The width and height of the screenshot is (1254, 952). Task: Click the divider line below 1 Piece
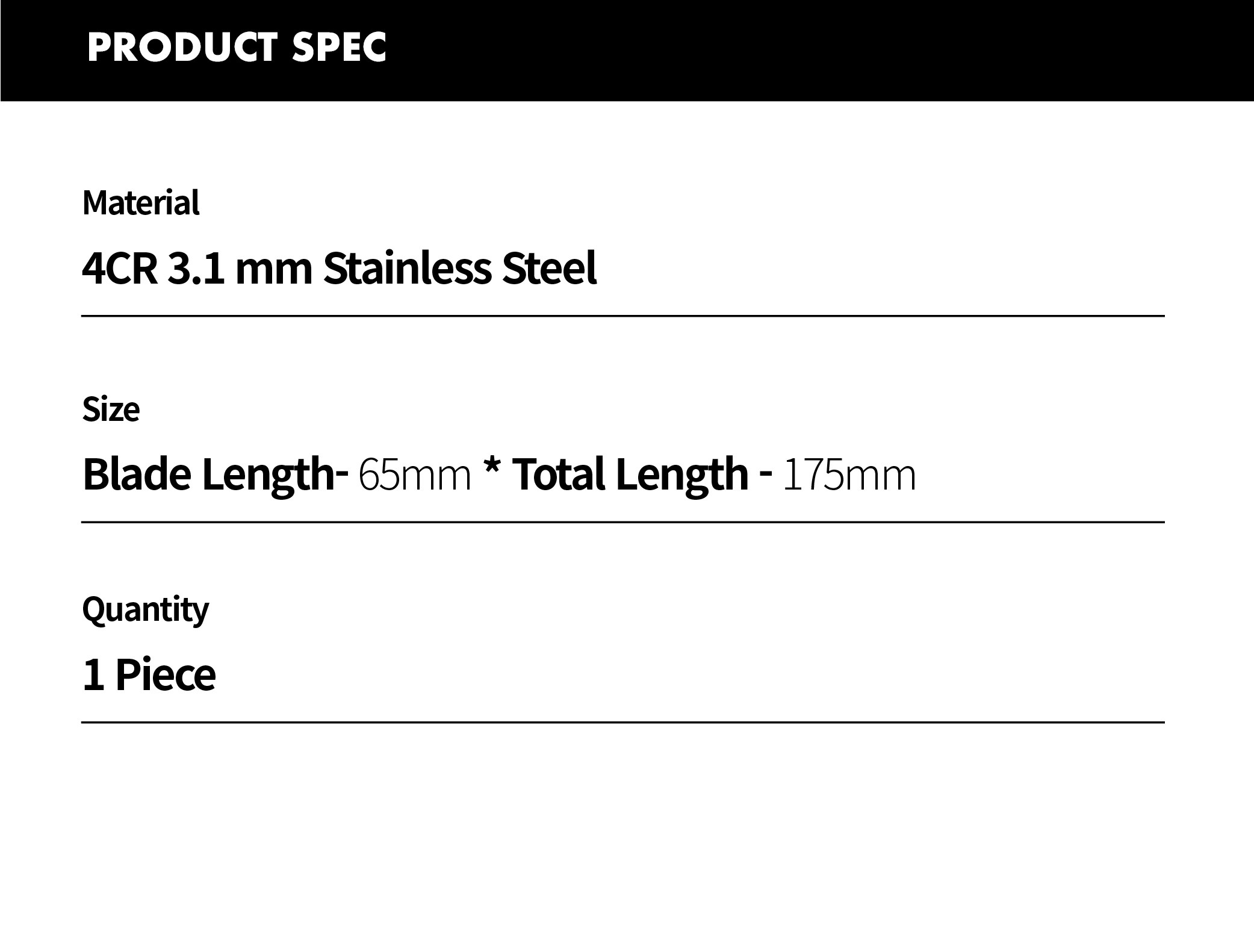pos(623,722)
